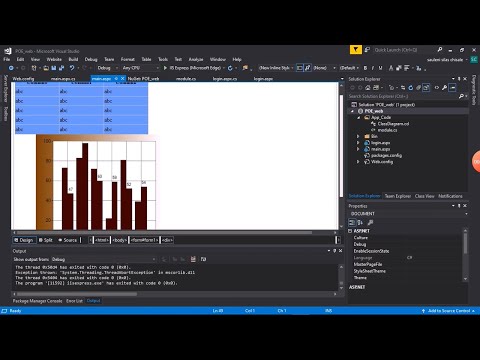Toggle Show All Files in Solution Explorer
This screenshot has width=480, height=360.
coord(426,88)
